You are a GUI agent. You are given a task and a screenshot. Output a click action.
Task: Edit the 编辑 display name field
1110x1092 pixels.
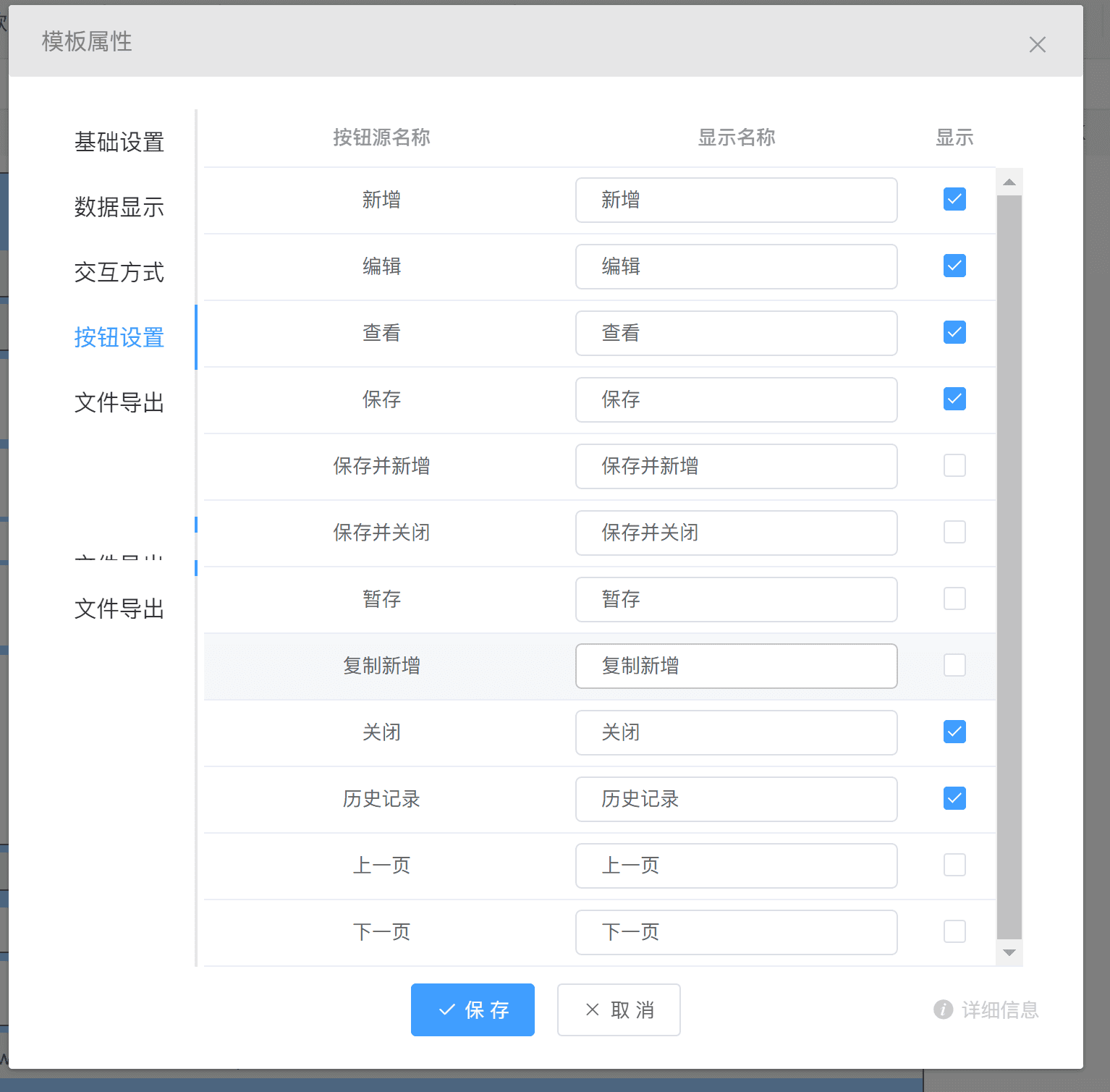(736, 266)
